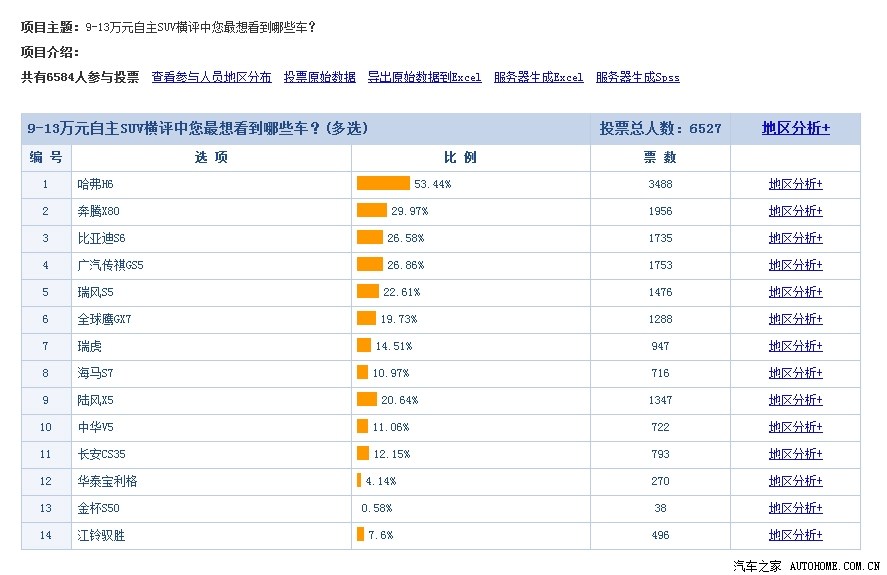Click the 0.58% percentage value
The image size is (887, 575).
point(377,508)
